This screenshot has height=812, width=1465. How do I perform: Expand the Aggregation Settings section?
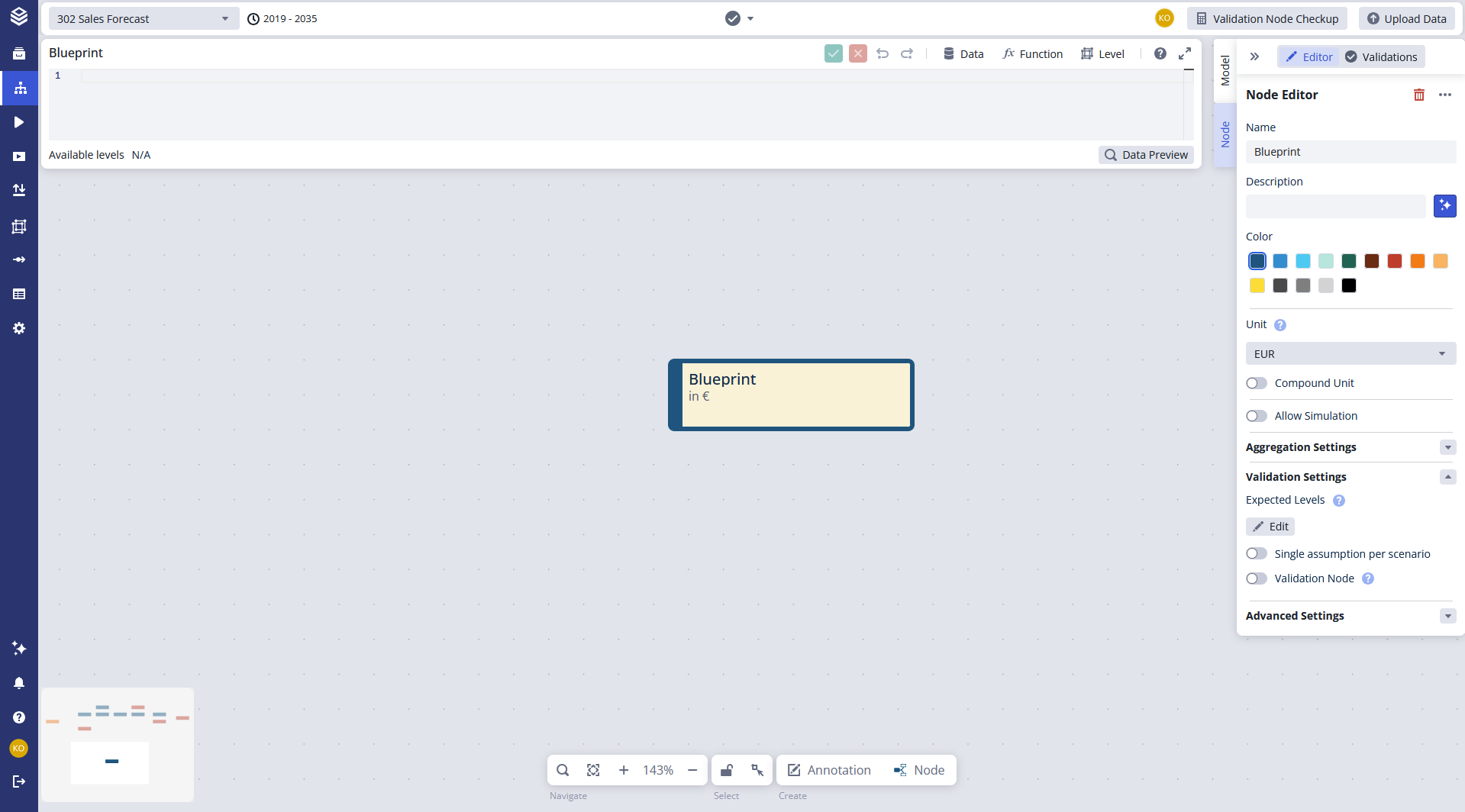coord(1447,447)
